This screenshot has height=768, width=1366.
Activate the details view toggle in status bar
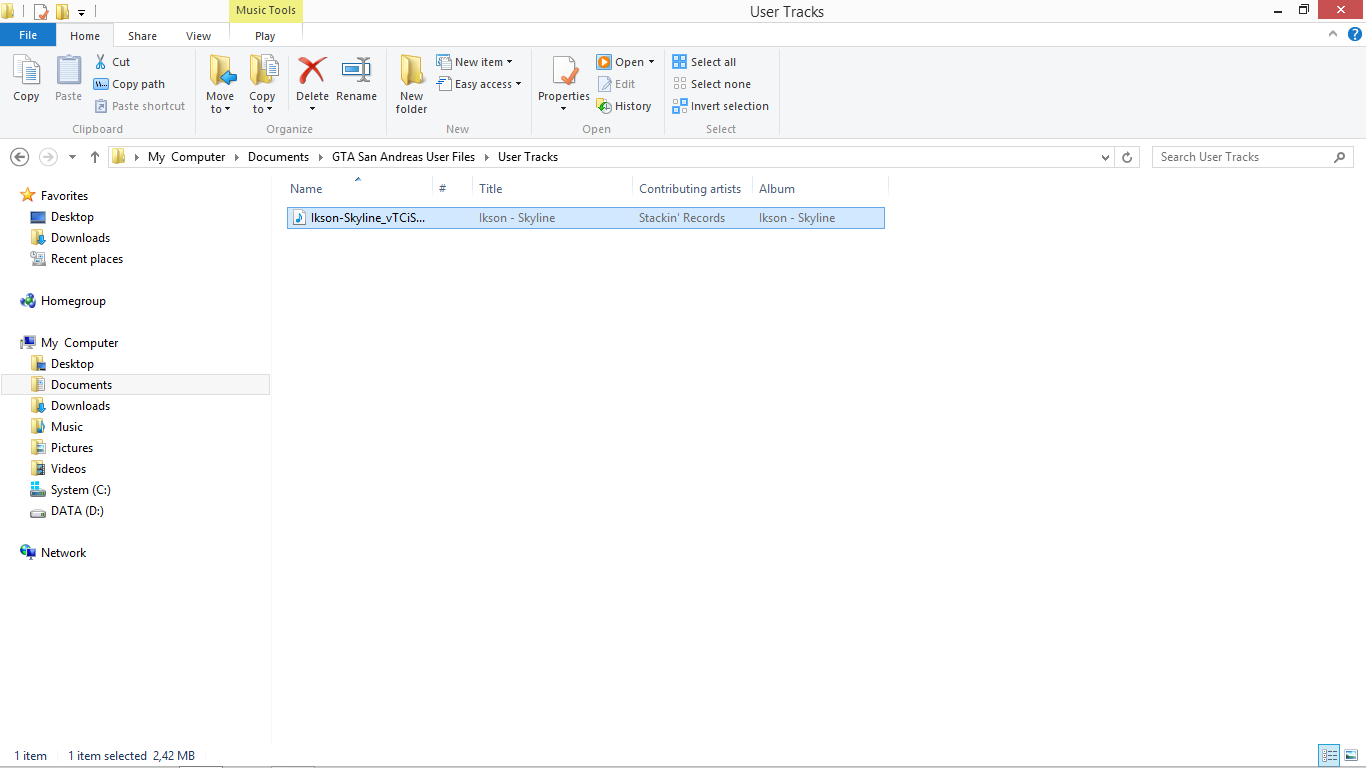point(1330,755)
